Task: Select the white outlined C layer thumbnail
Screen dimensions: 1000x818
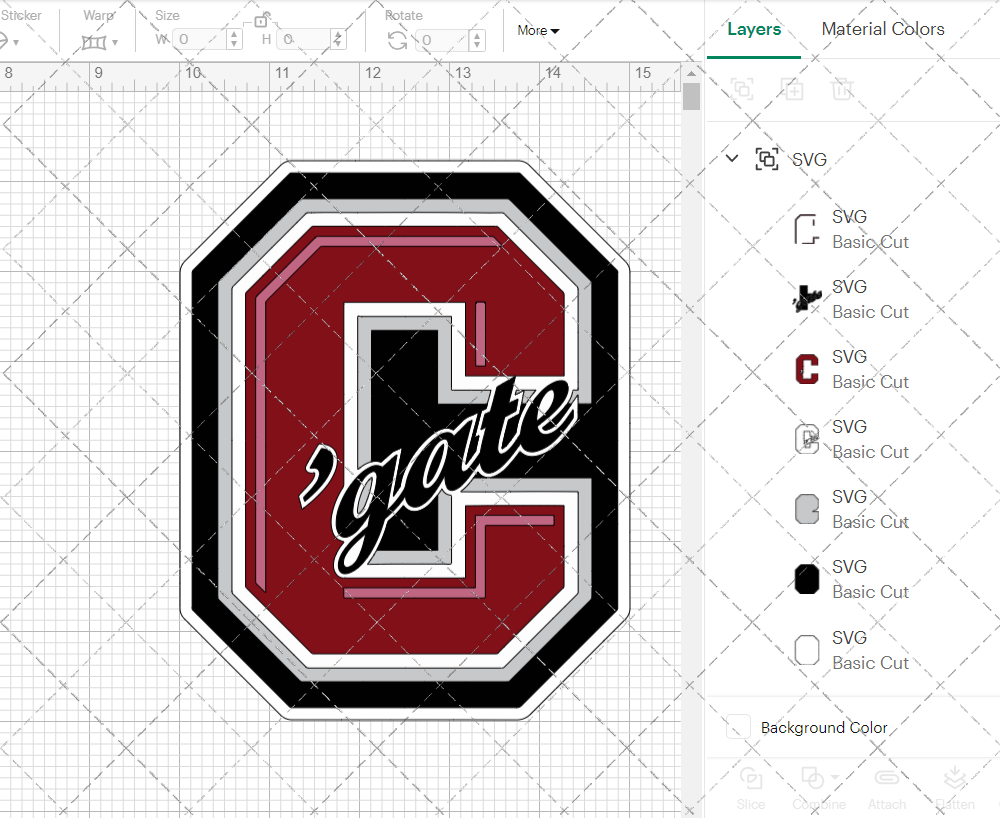Action: pos(807,439)
